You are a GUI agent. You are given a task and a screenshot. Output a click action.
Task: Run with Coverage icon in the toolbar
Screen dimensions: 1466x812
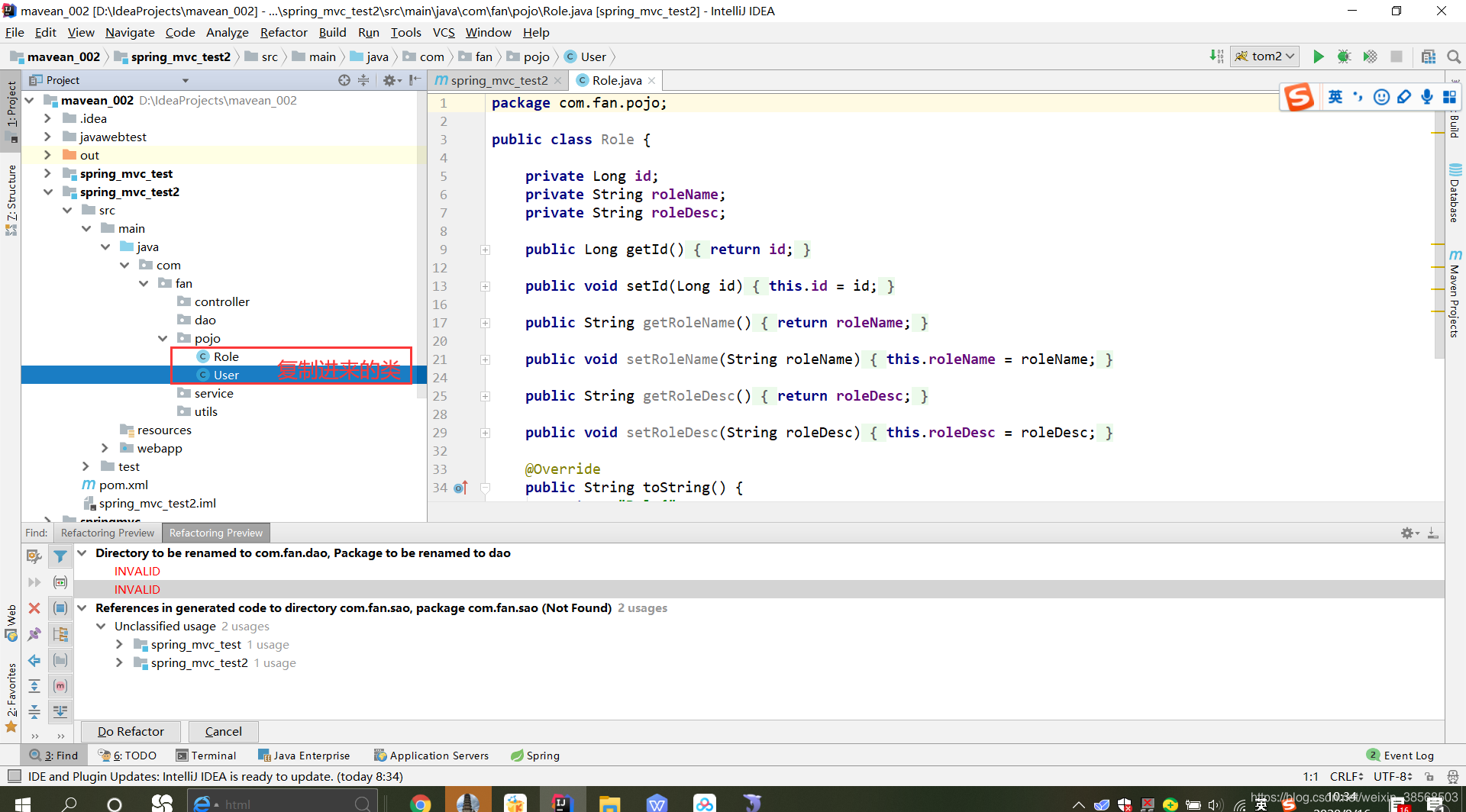(x=1370, y=56)
